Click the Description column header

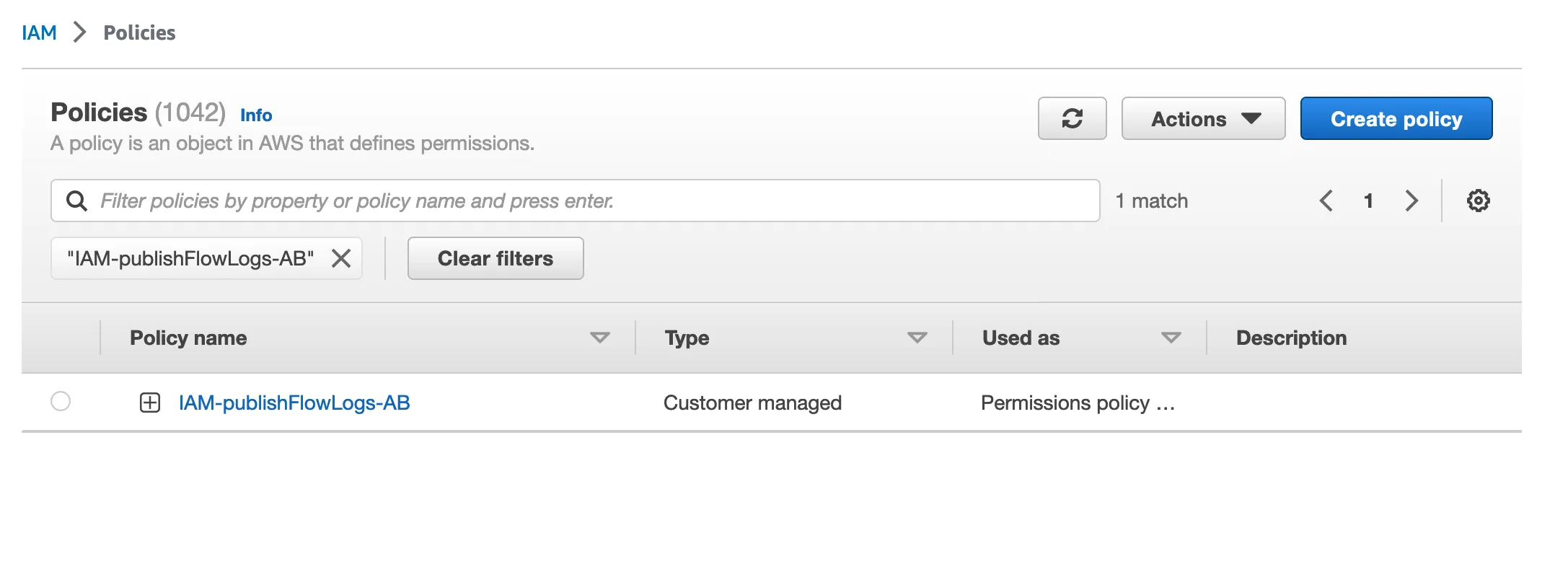click(1291, 338)
